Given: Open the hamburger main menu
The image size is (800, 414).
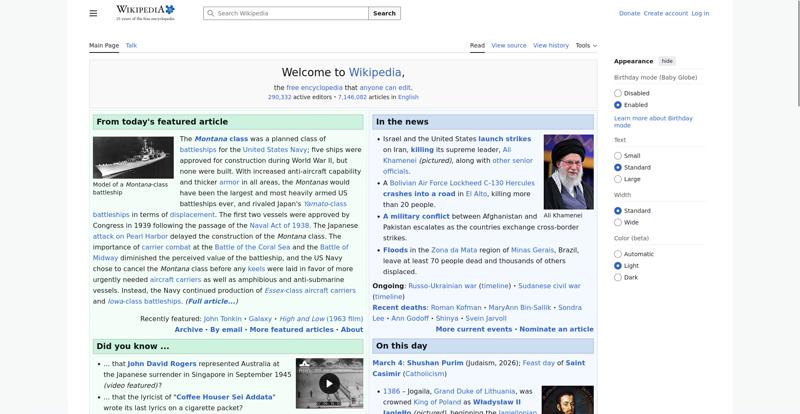Looking at the screenshot, I should [x=93, y=13].
